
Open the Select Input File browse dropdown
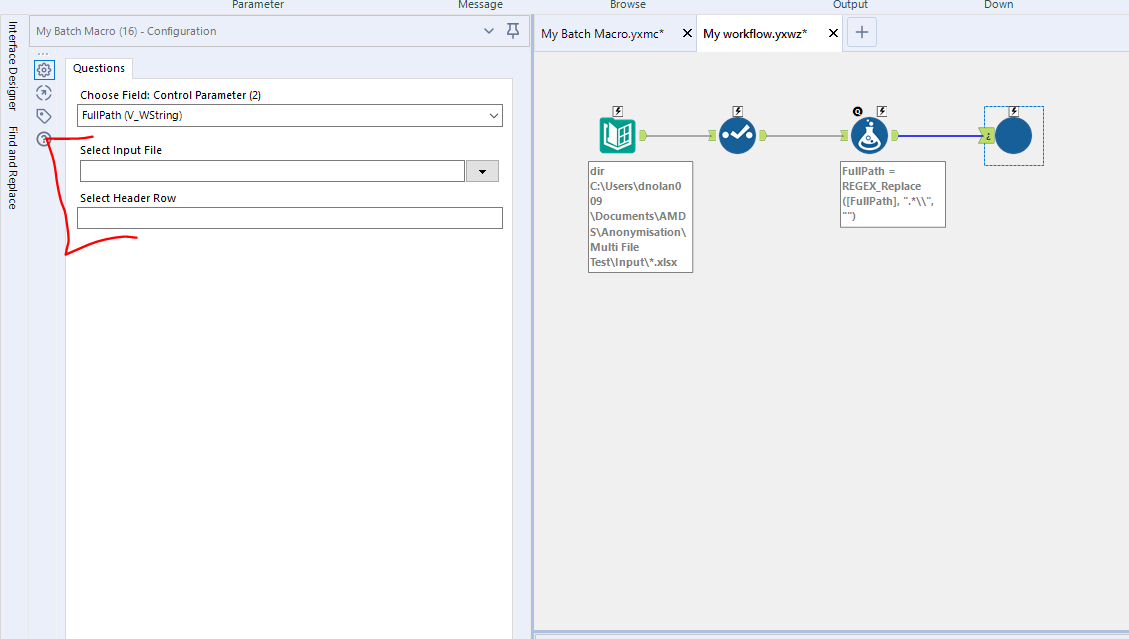click(x=482, y=170)
